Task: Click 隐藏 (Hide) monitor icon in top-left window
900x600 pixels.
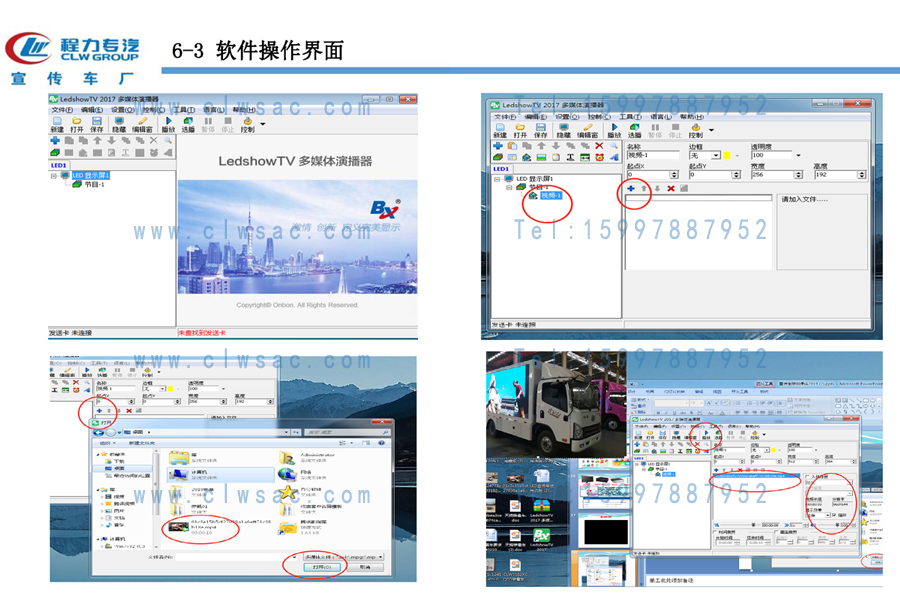Action: [x=119, y=123]
